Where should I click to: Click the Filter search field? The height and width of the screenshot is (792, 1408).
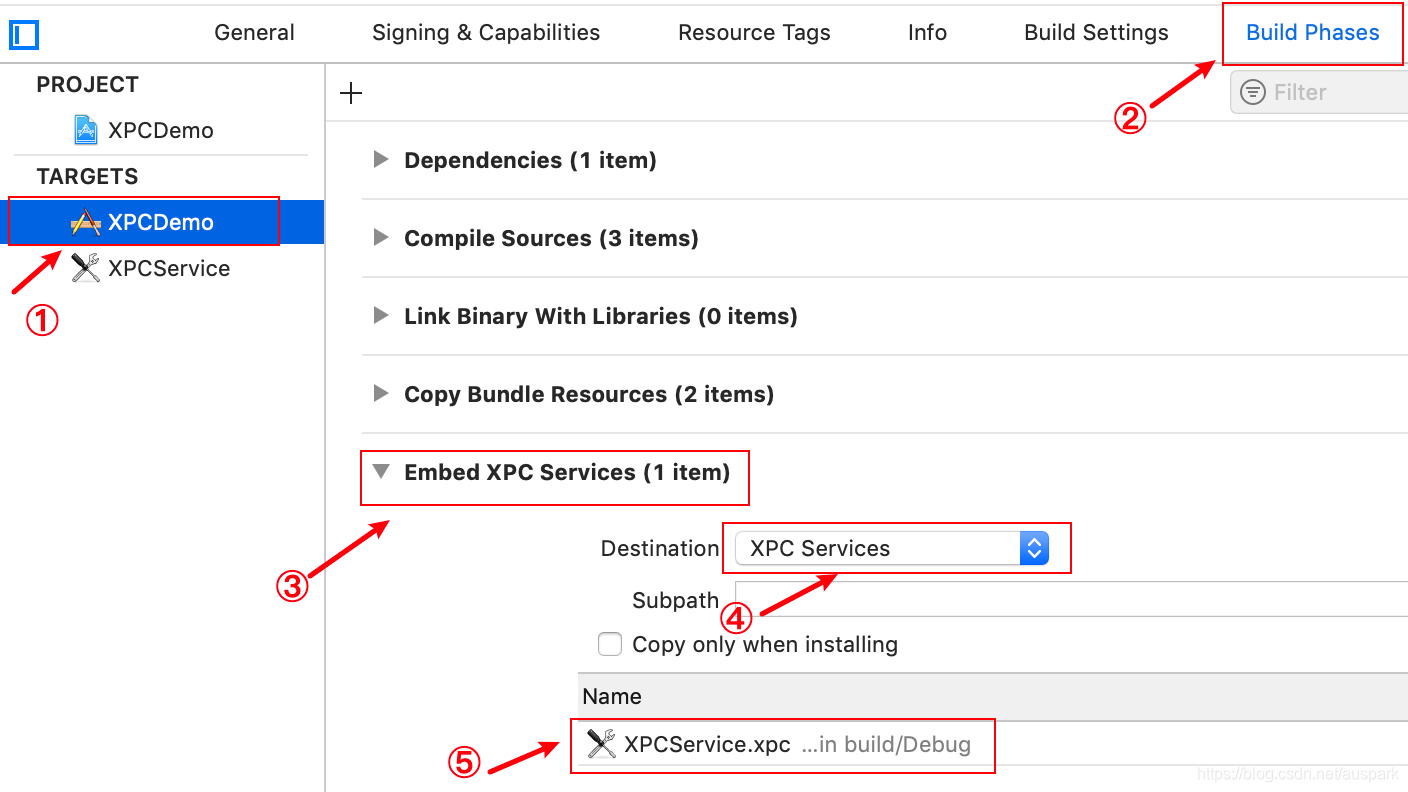pos(1320,92)
